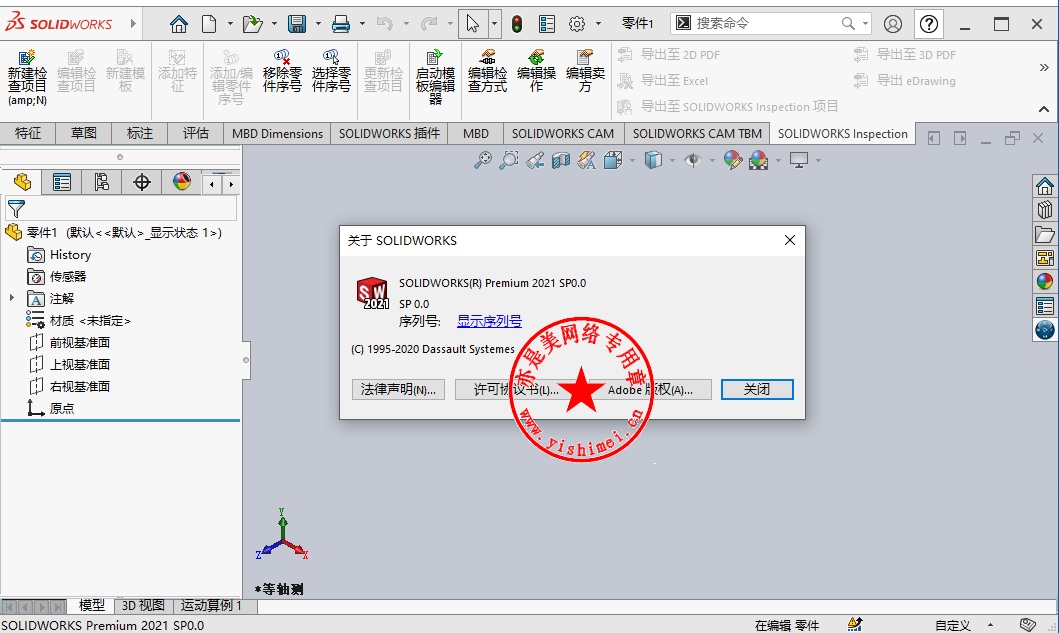This screenshot has width=1059, height=633.
Task: Click 编辑检查方式 tool
Action: [488, 71]
